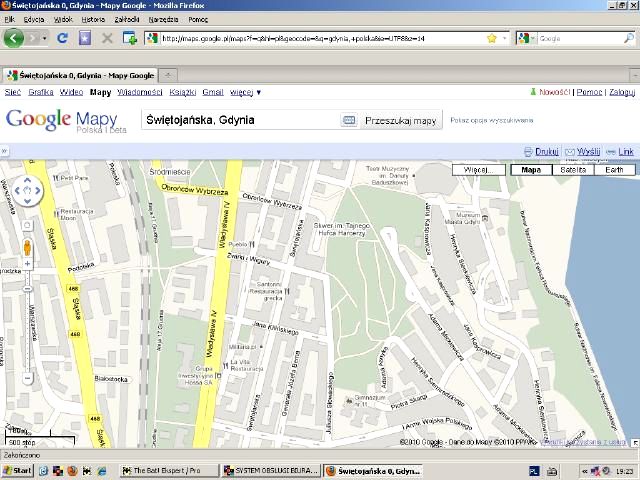Click the home icon in the toolbar

tap(85, 38)
